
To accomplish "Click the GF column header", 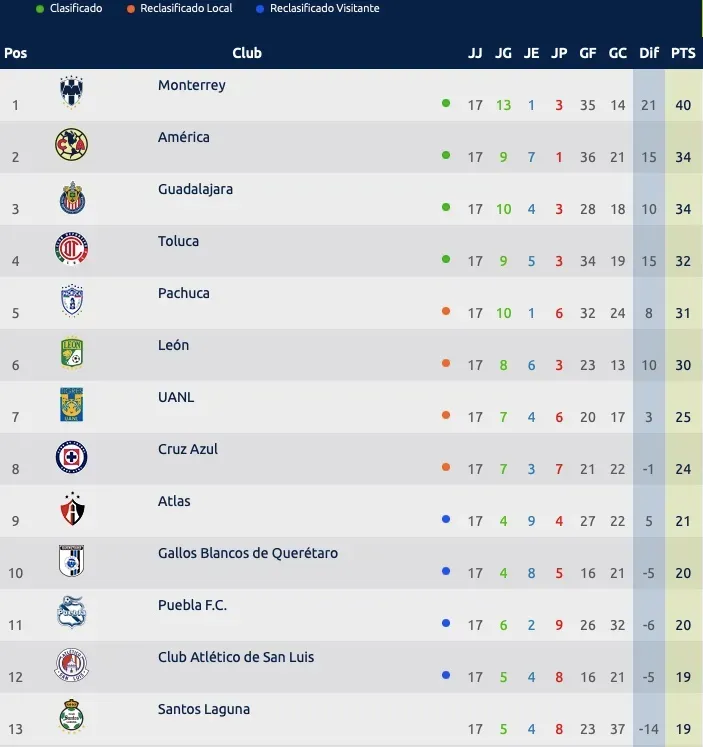I will point(588,53).
